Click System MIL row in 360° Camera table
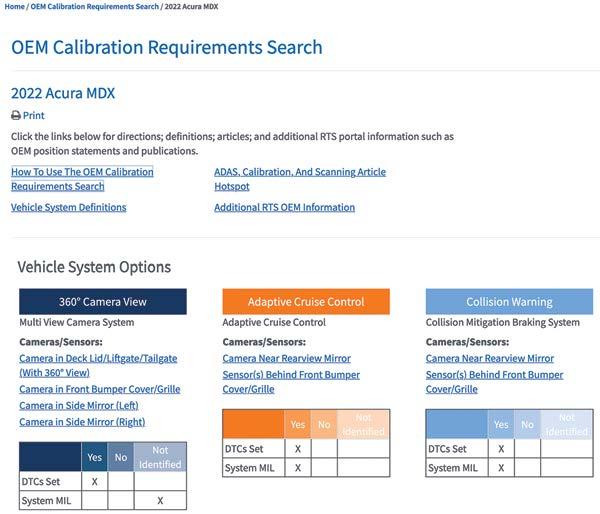Screen dimensions: 600x514 [103, 501]
